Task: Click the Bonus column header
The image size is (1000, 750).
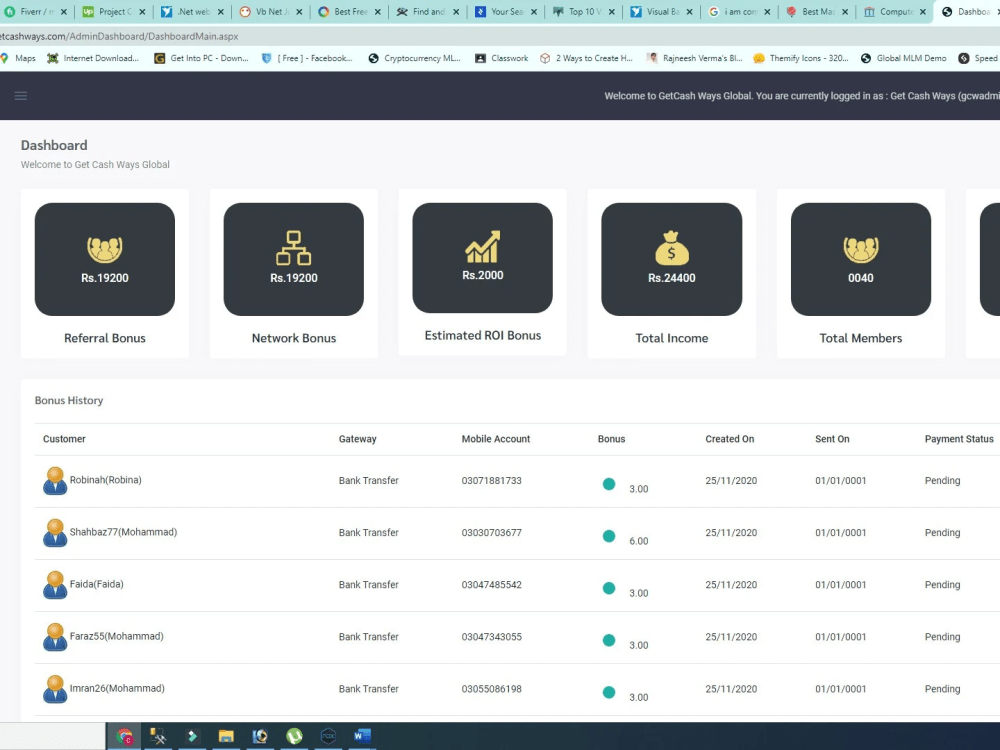Action: click(x=611, y=439)
